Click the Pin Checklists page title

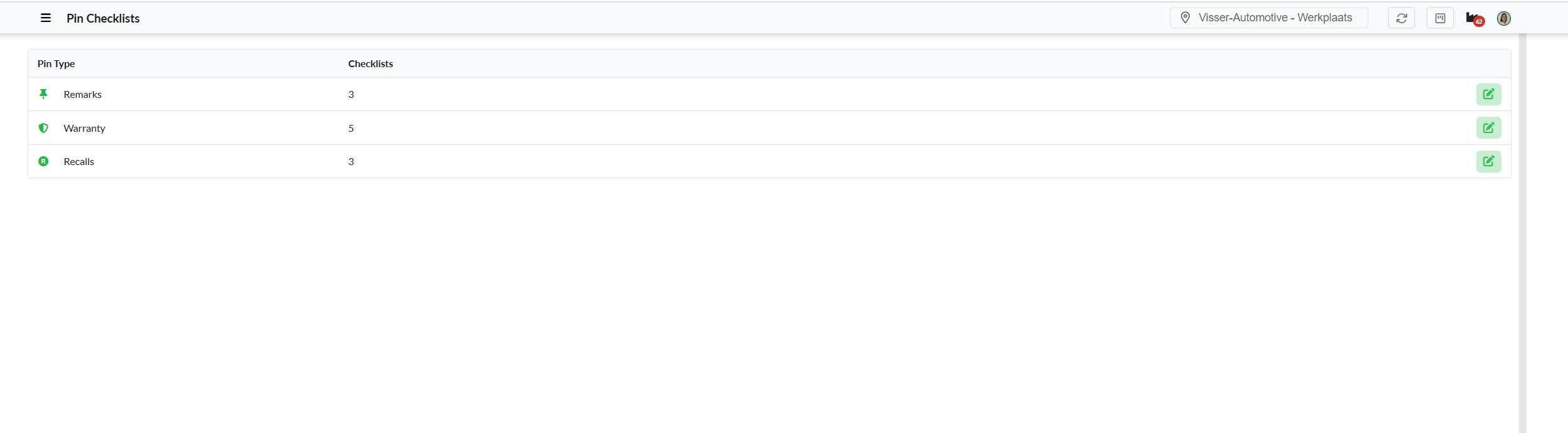pos(103,19)
